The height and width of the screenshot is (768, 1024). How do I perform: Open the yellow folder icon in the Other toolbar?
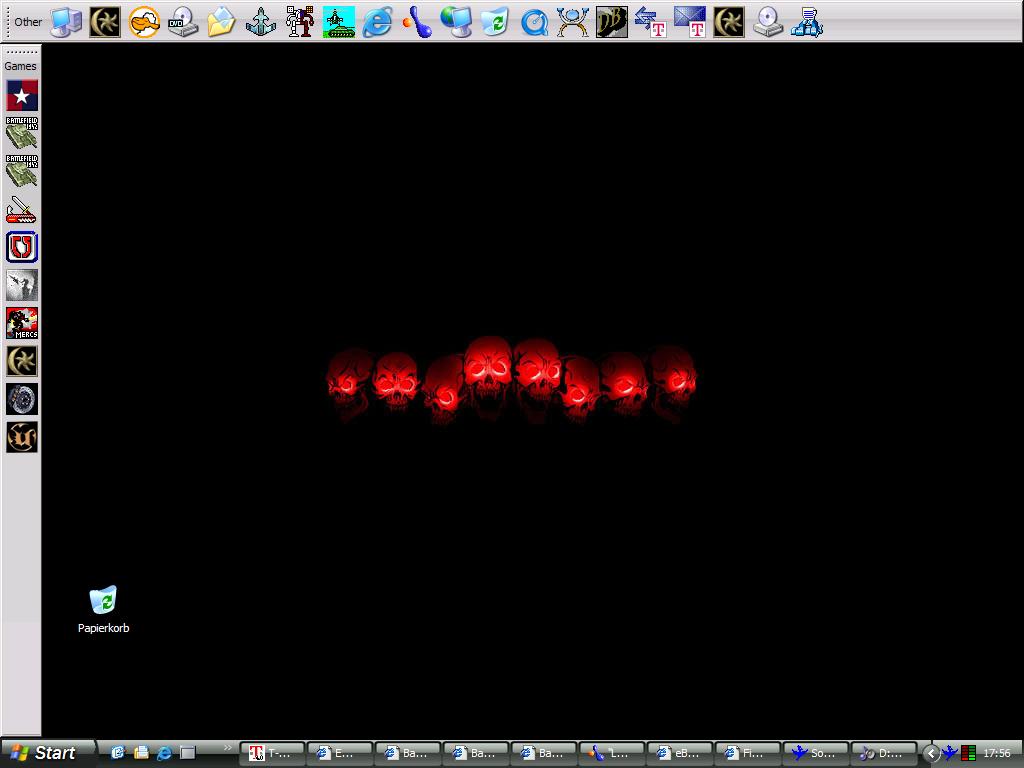click(x=221, y=22)
